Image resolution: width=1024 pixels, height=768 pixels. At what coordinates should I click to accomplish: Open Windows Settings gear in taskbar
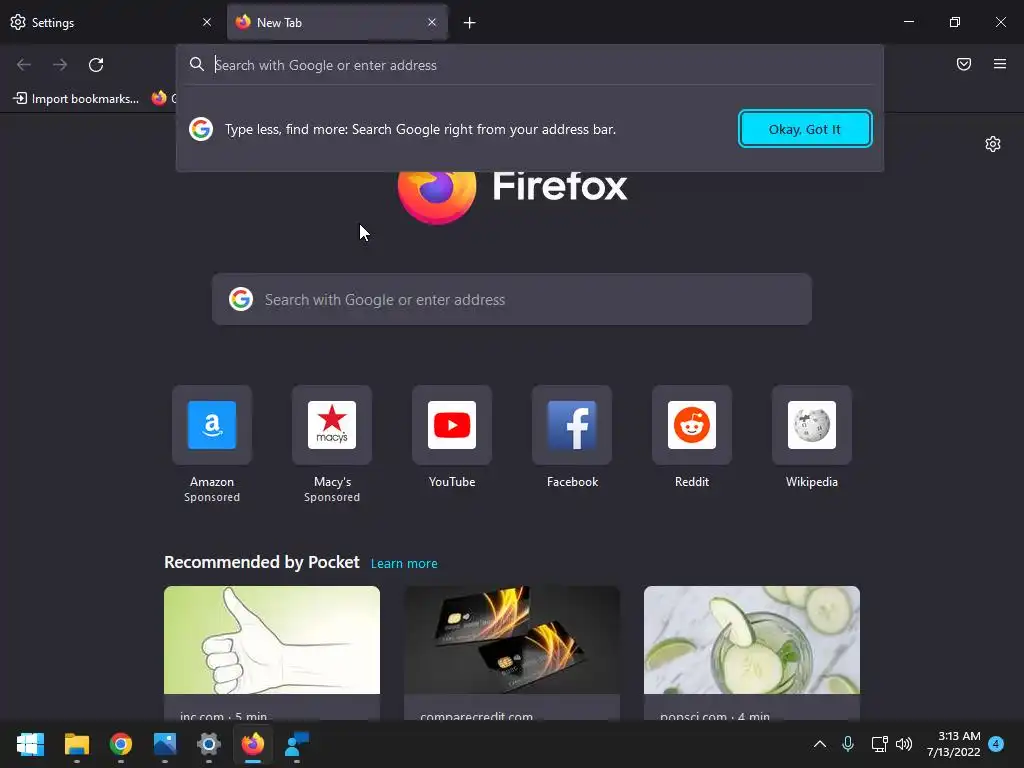coord(209,744)
